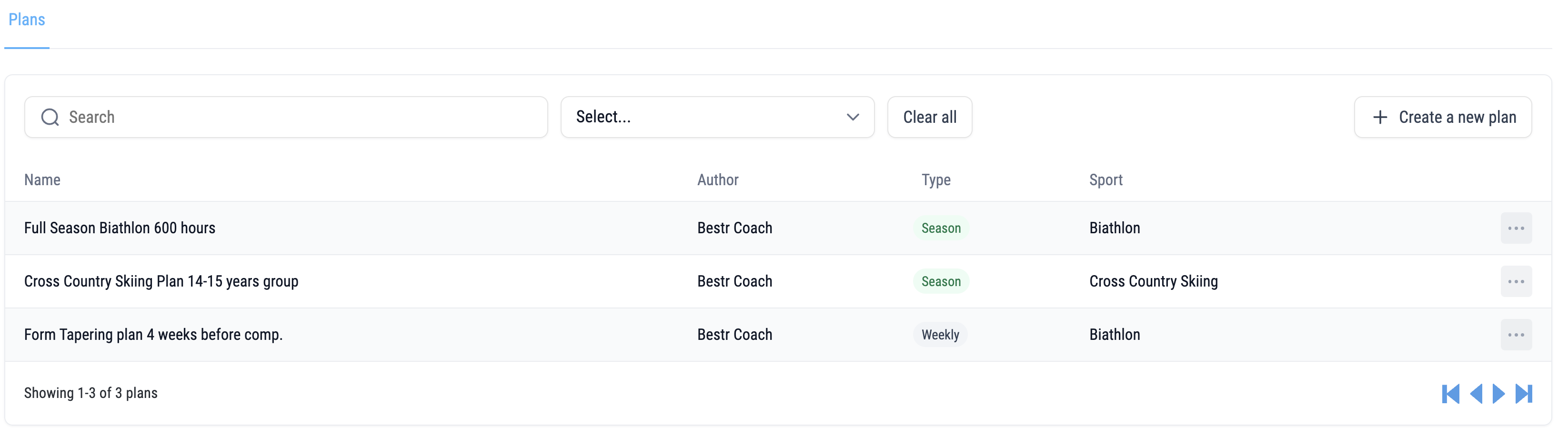Open the Select... filter dropdown
The height and width of the screenshot is (437, 1568).
coord(717,117)
